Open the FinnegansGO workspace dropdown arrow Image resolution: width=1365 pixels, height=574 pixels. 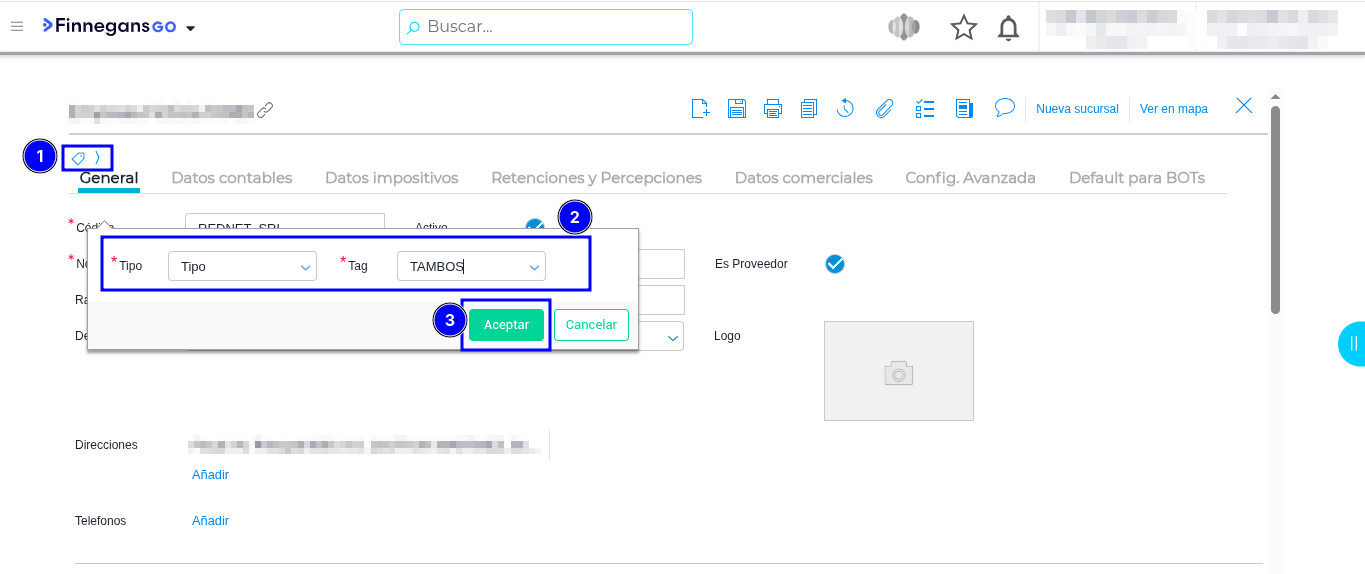190,28
